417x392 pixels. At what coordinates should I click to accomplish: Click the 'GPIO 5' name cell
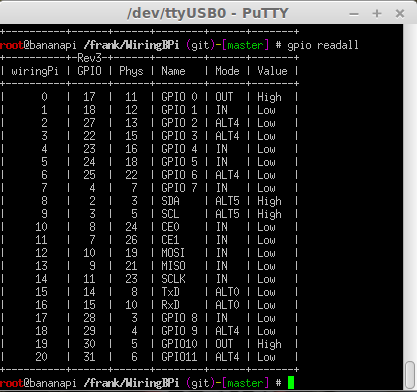click(x=179, y=162)
